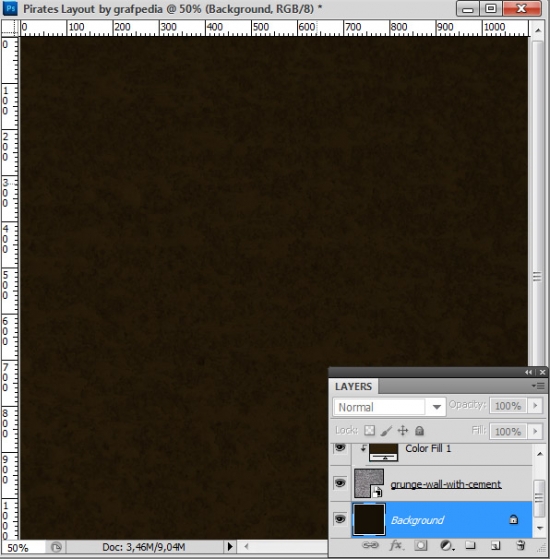This screenshot has height=559, width=550.
Task: Click the lock transparent pixels icon
Action: pos(369,431)
